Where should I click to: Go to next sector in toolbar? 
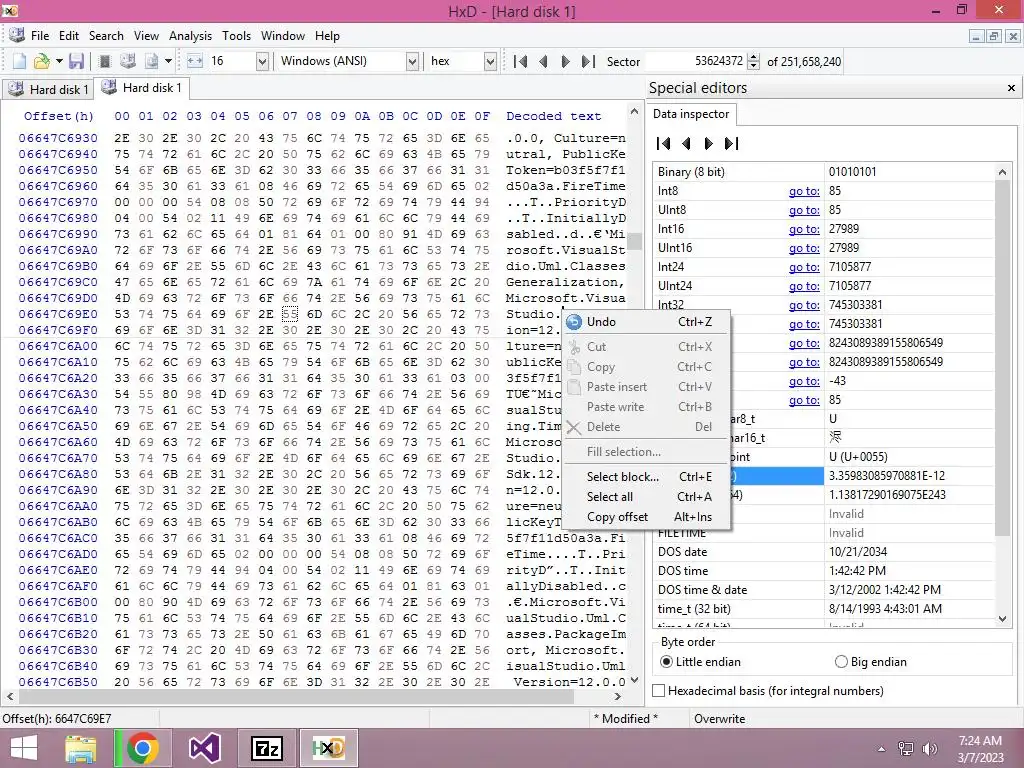(x=566, y=61)
